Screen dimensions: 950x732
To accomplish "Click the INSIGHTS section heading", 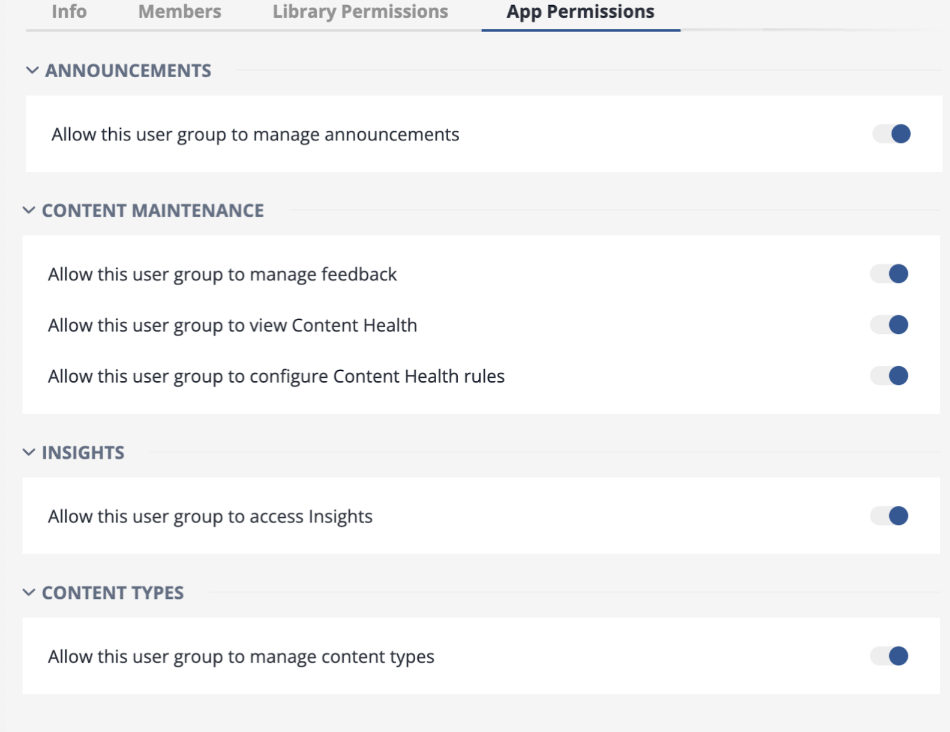I will click(83, 453).
